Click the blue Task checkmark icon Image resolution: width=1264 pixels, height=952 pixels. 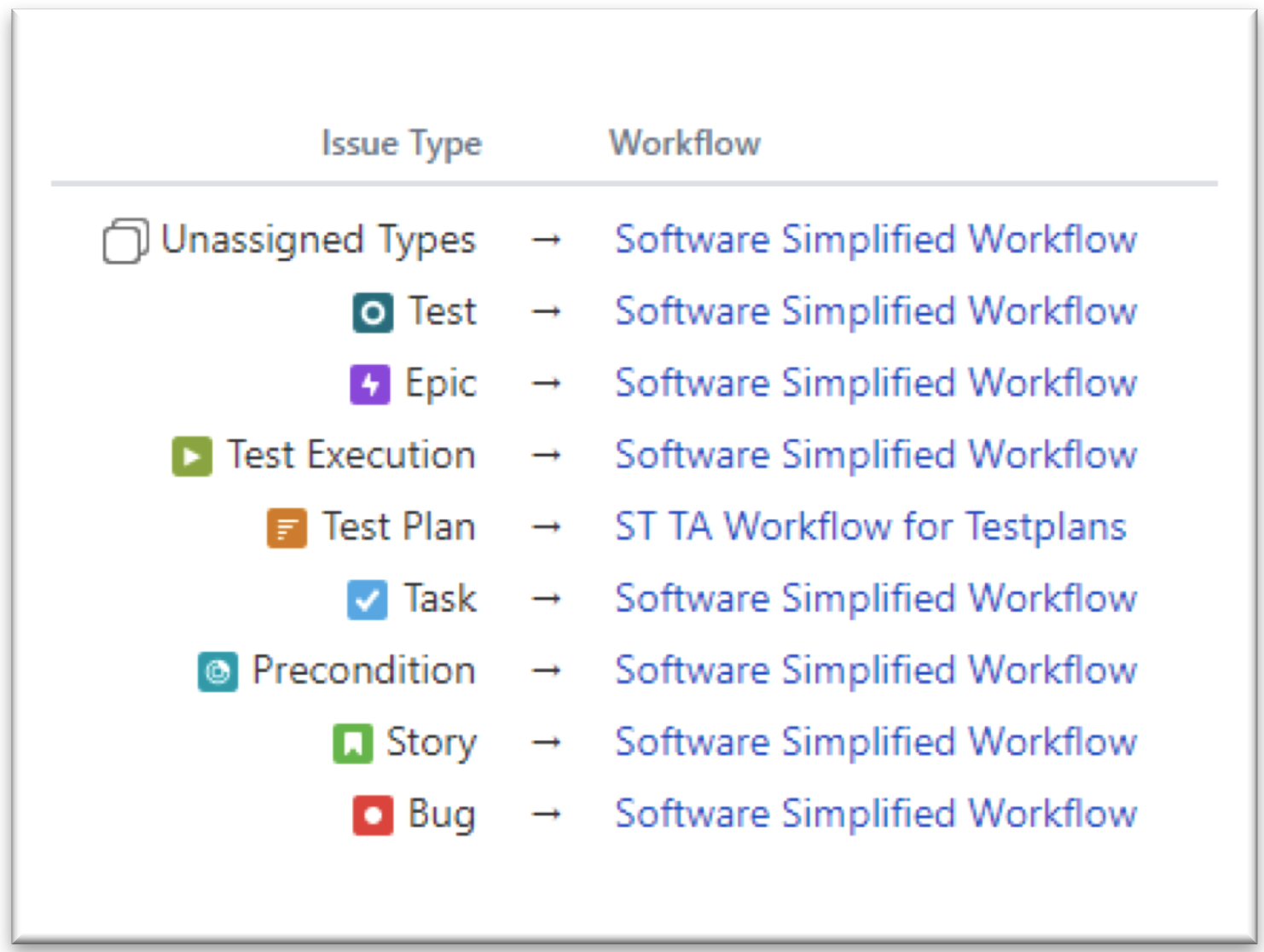point(368,600)
